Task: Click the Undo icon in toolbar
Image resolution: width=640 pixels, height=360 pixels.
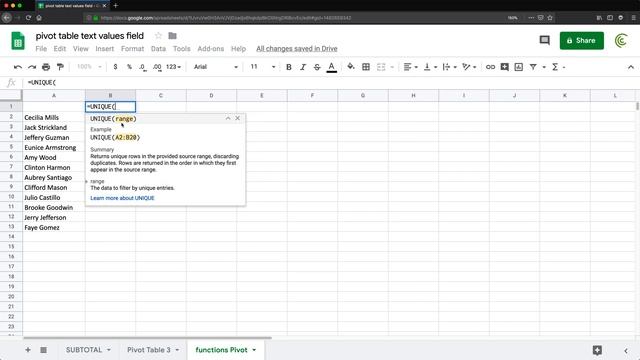Action: [18, 67]
